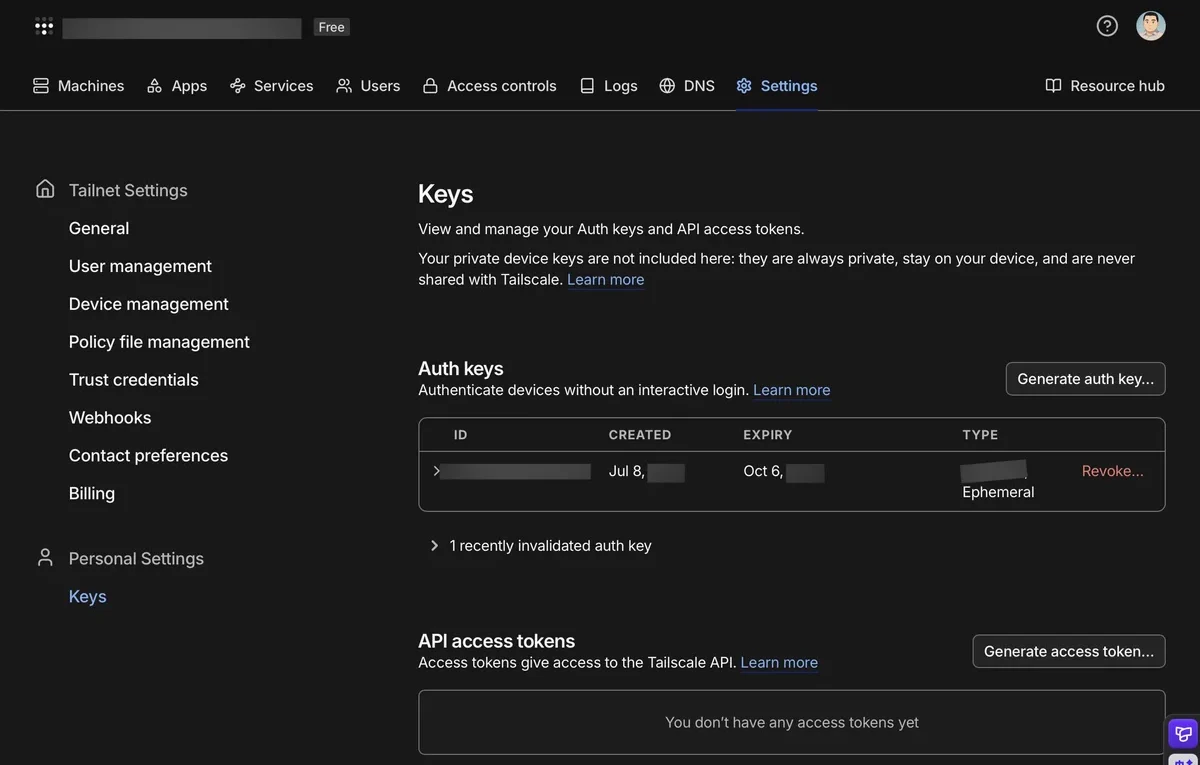Click the Users people icon

pos(344,86)
